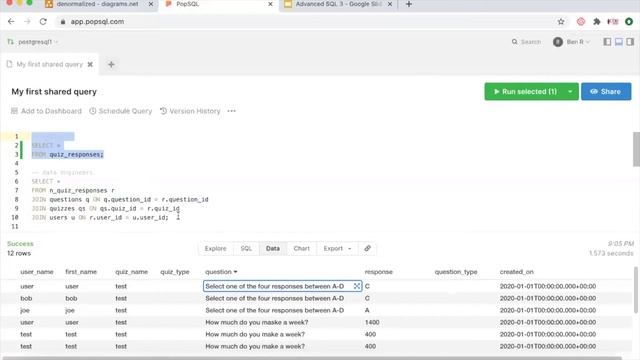
Task: Click query title My first shared query
Action: tap(54, 91)
